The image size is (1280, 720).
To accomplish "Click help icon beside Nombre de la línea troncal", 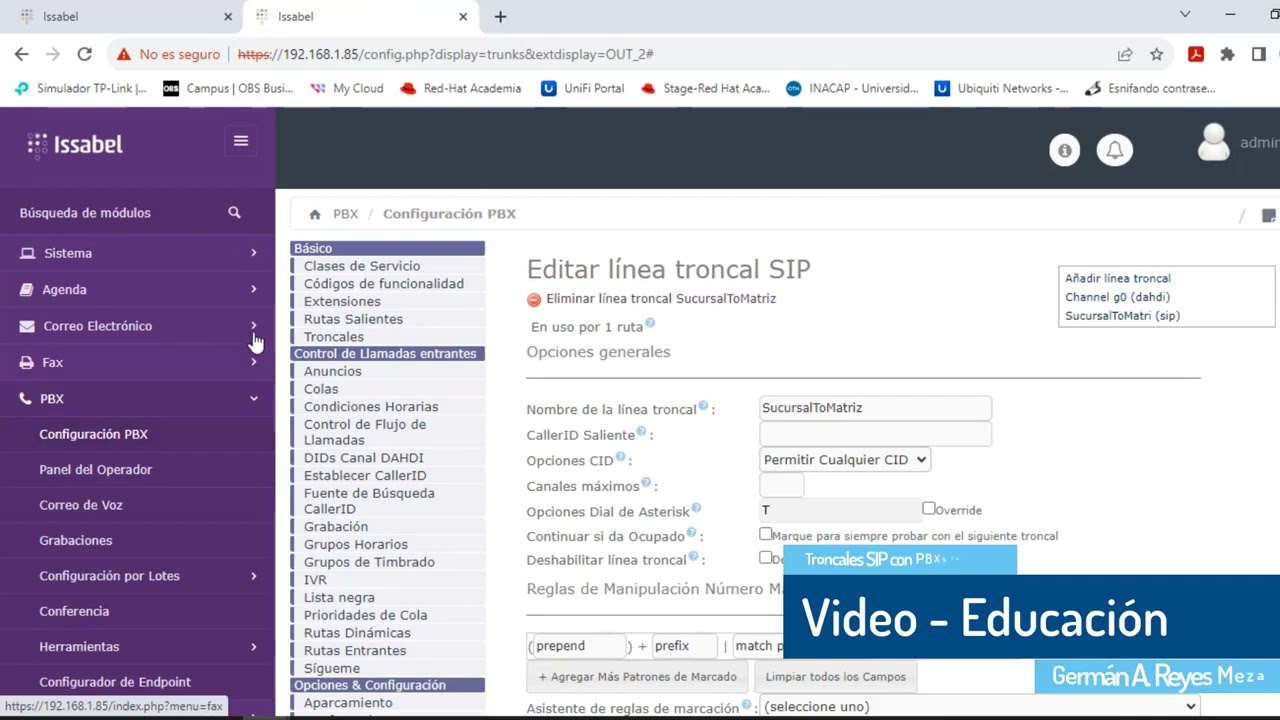I will pos(703,406).
